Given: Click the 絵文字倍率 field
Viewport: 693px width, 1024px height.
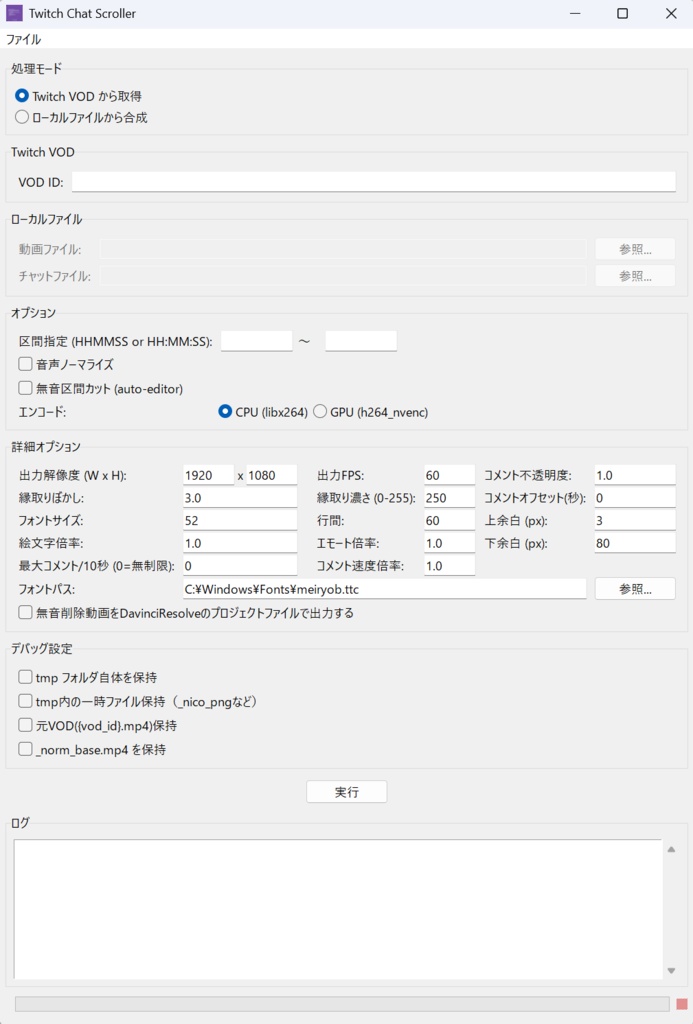Looking at the screenshot, I should pyautogui.click(x=240, y=543).
